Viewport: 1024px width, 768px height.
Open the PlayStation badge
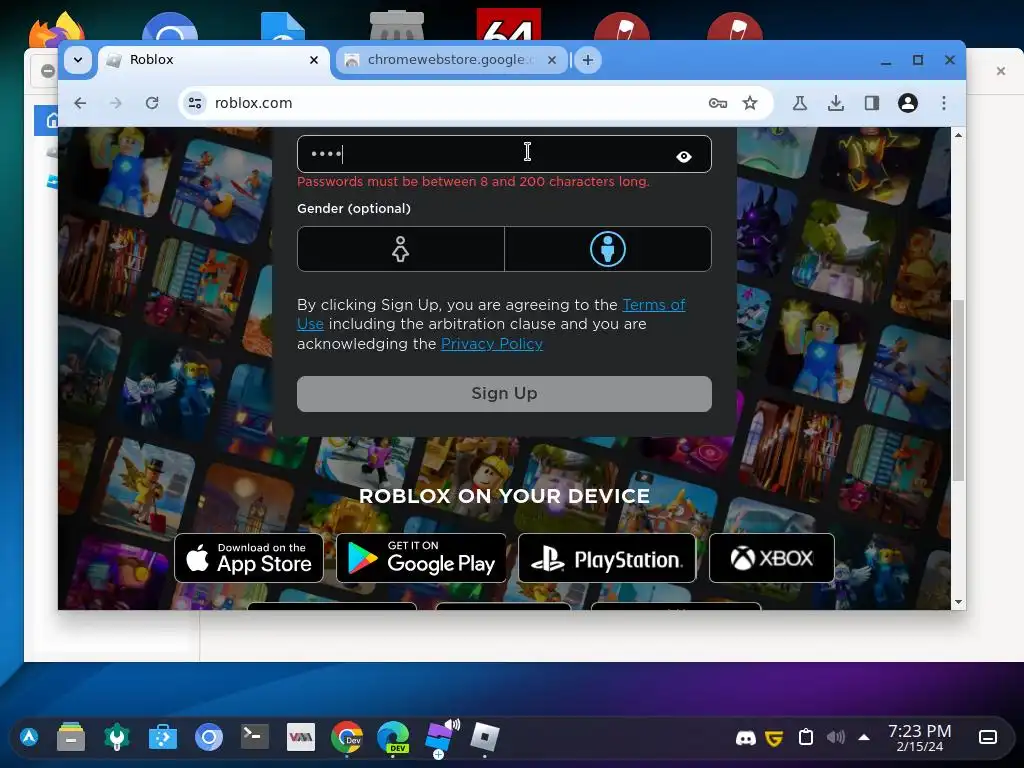(607, 558)
